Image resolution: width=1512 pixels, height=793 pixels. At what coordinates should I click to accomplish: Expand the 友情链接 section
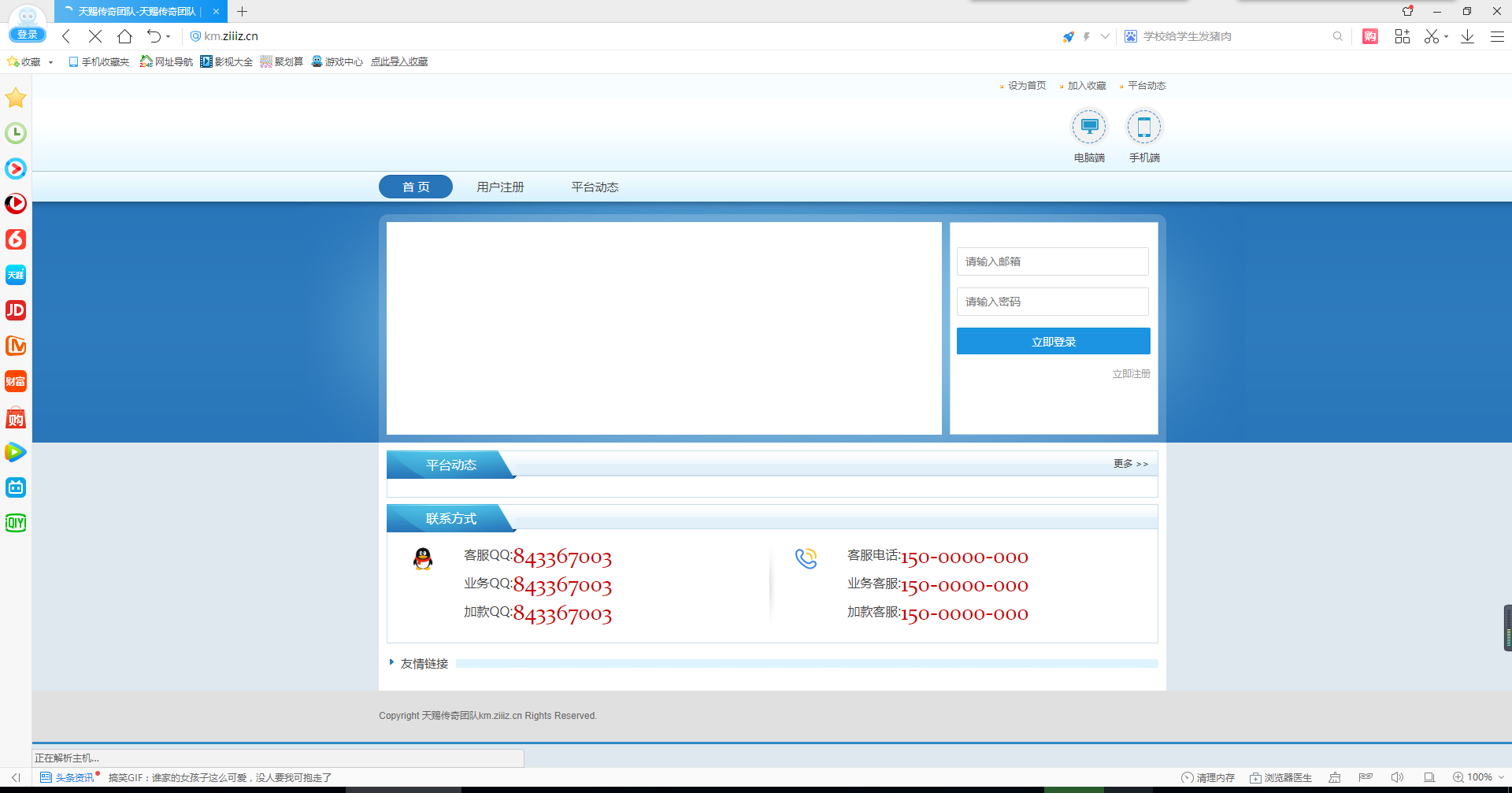tap(394, 662)
